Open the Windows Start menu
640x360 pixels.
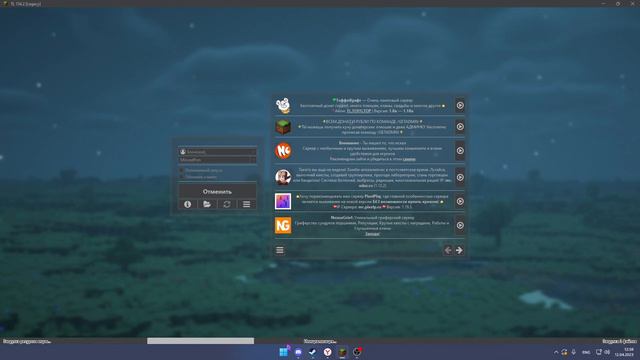283,352
